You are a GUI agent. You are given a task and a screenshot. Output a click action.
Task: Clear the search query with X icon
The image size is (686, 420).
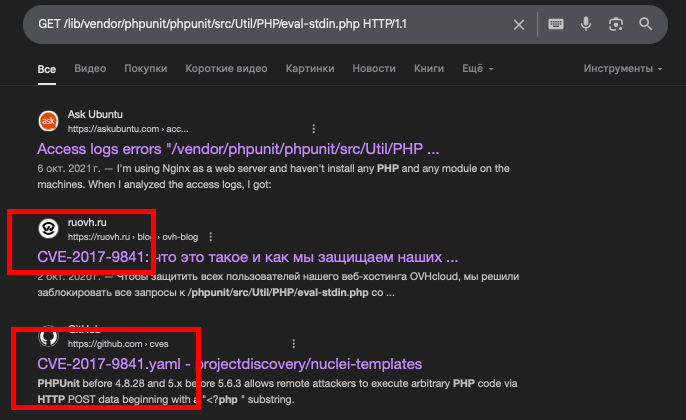519,23
